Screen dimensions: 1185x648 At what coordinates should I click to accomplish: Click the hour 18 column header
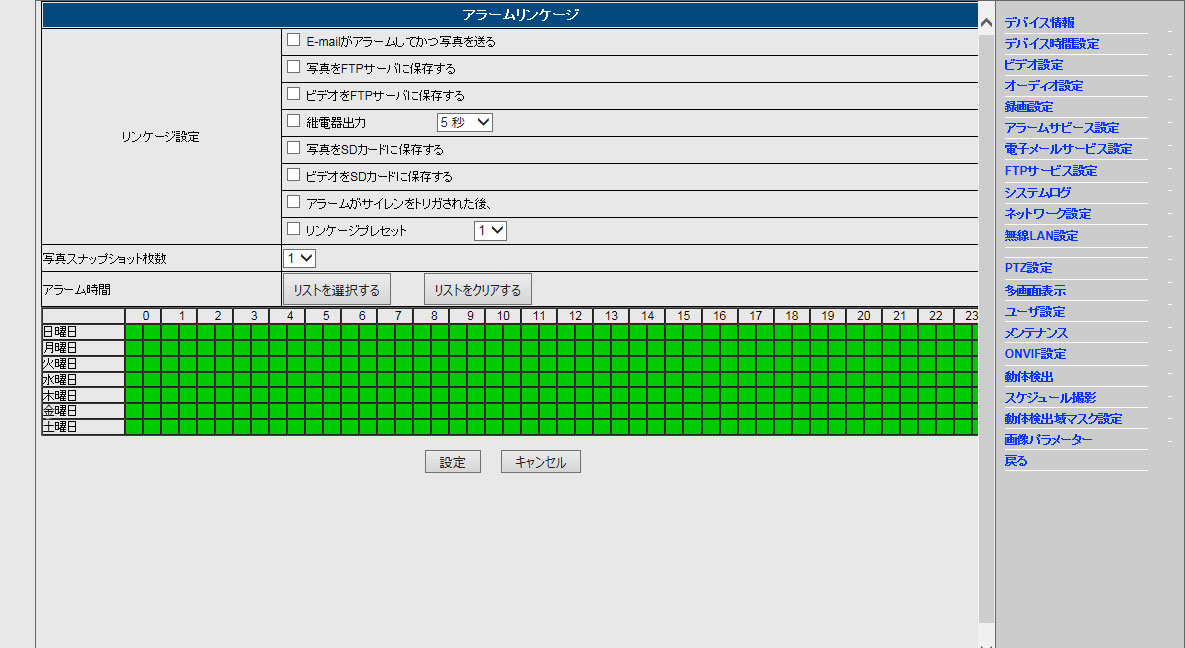click(x=791, y=316)
